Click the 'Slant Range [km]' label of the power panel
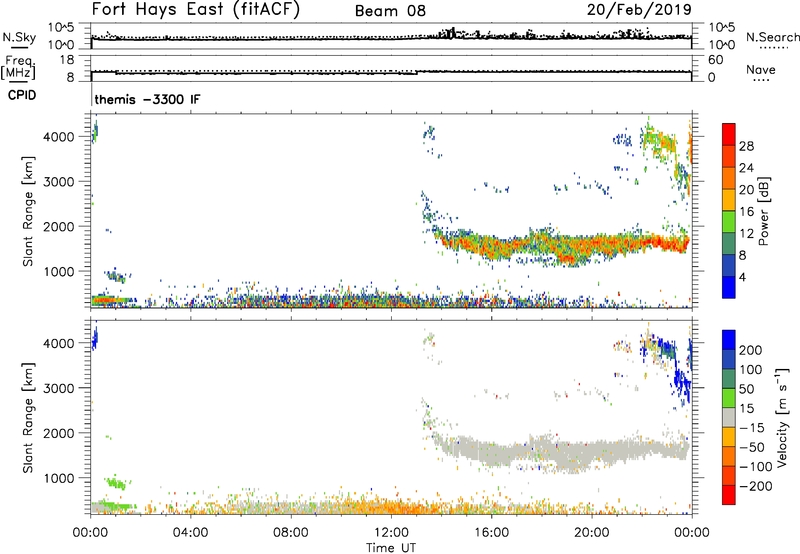 [x=28, y=211]
